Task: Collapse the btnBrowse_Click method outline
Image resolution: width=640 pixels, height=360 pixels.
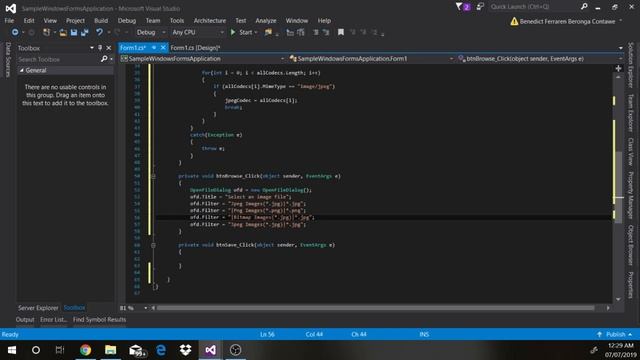Action: pos(153,176)
